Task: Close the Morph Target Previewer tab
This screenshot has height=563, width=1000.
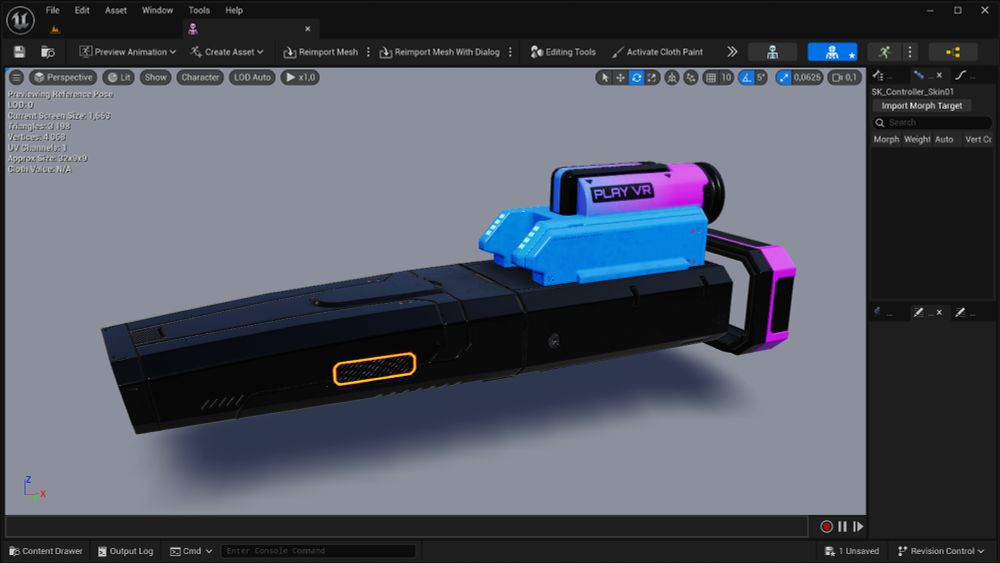Action: [x=939, y=75]
